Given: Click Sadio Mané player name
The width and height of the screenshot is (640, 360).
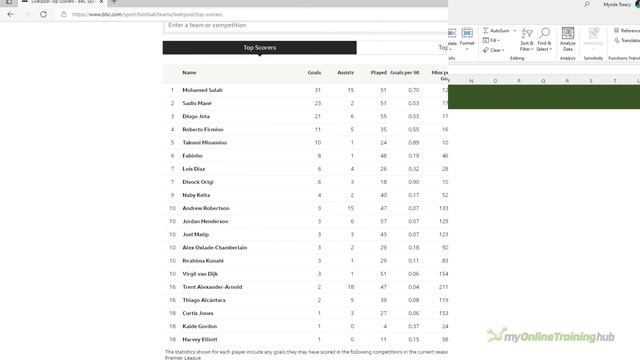Looking at the screenshot, I should (x=197, y=103).
